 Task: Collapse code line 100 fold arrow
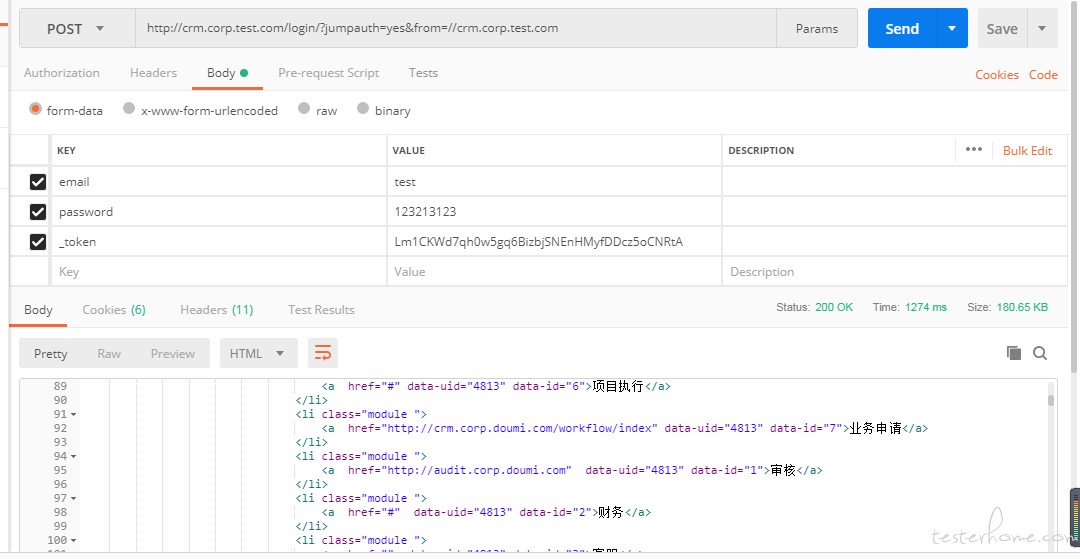74,540
